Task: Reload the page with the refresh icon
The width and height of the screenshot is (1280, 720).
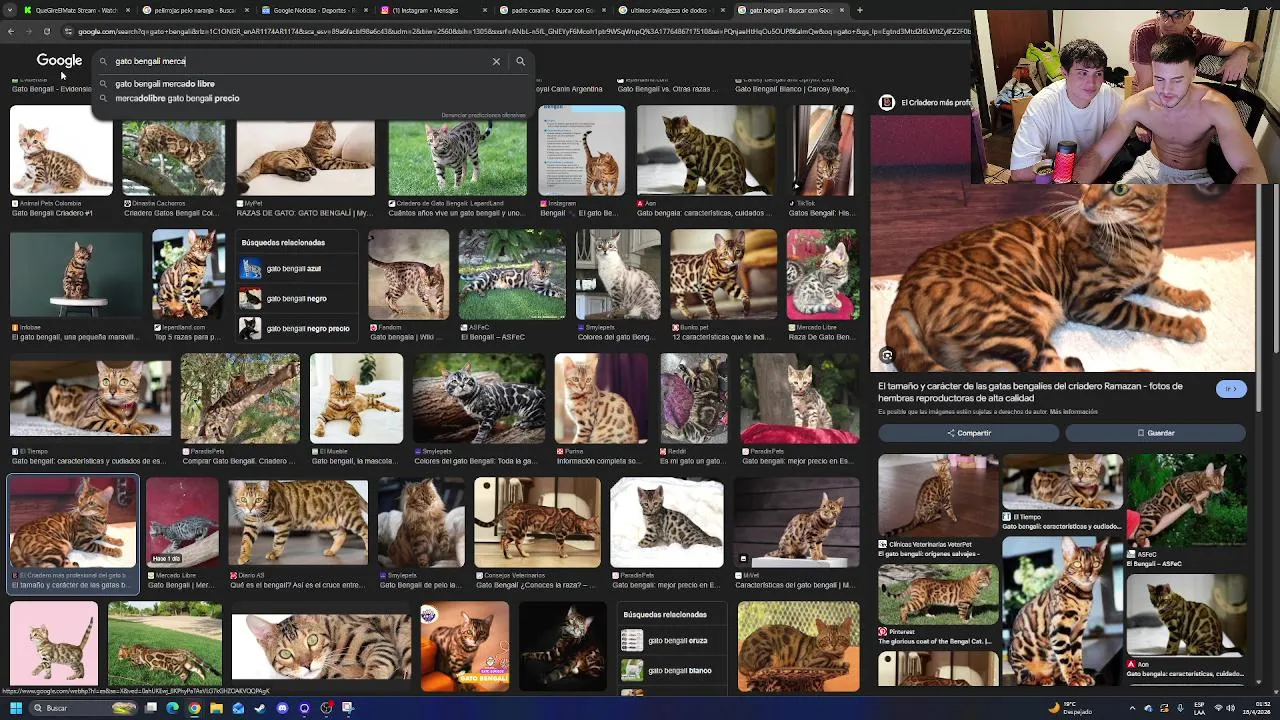Action: click(47, 31)
